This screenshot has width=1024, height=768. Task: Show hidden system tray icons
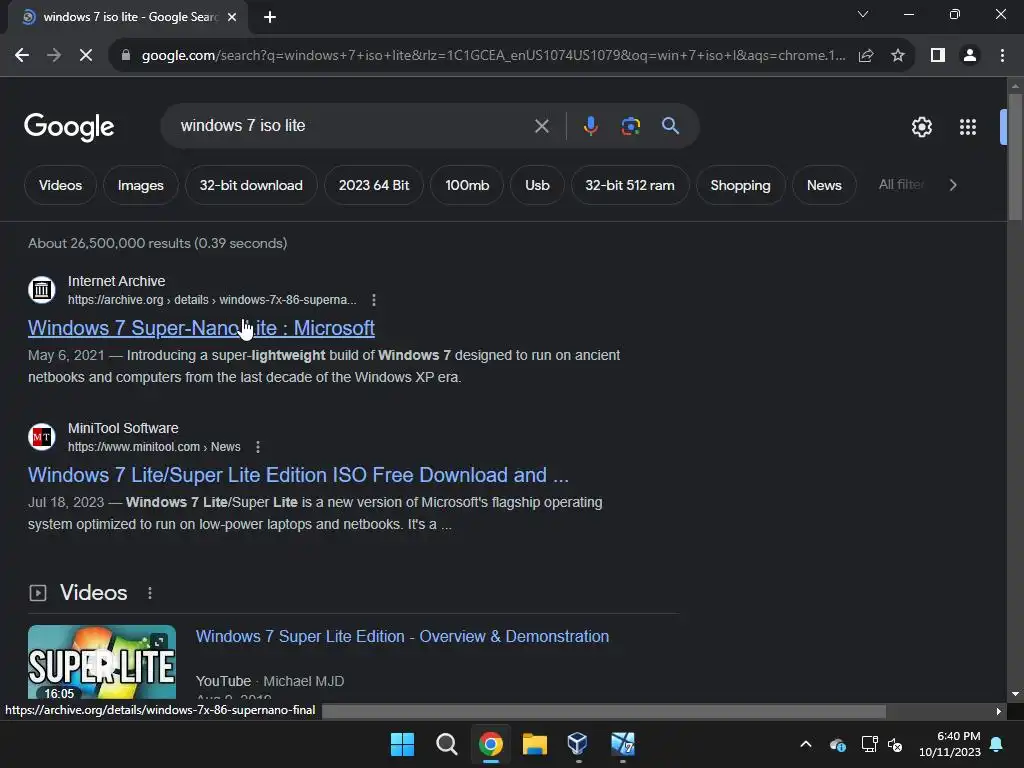coord(806,744)
